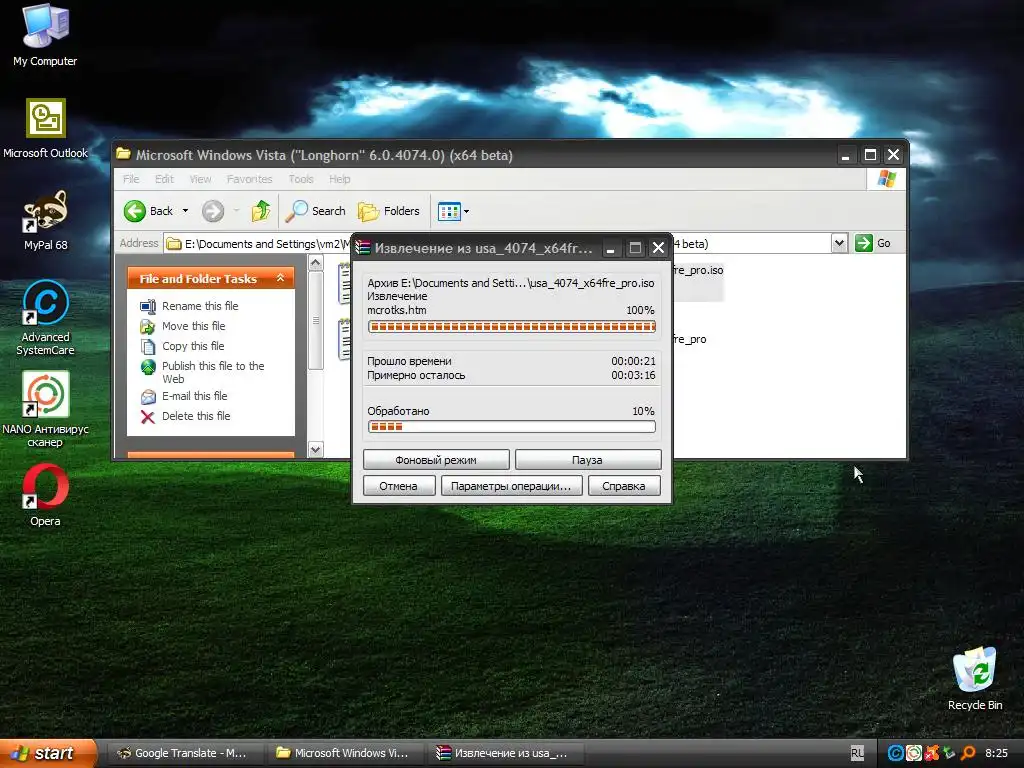Expand the Address bar dropdown
Image resolution: width=1024 pixels, height=768 pixels.
tap(839, 243)
